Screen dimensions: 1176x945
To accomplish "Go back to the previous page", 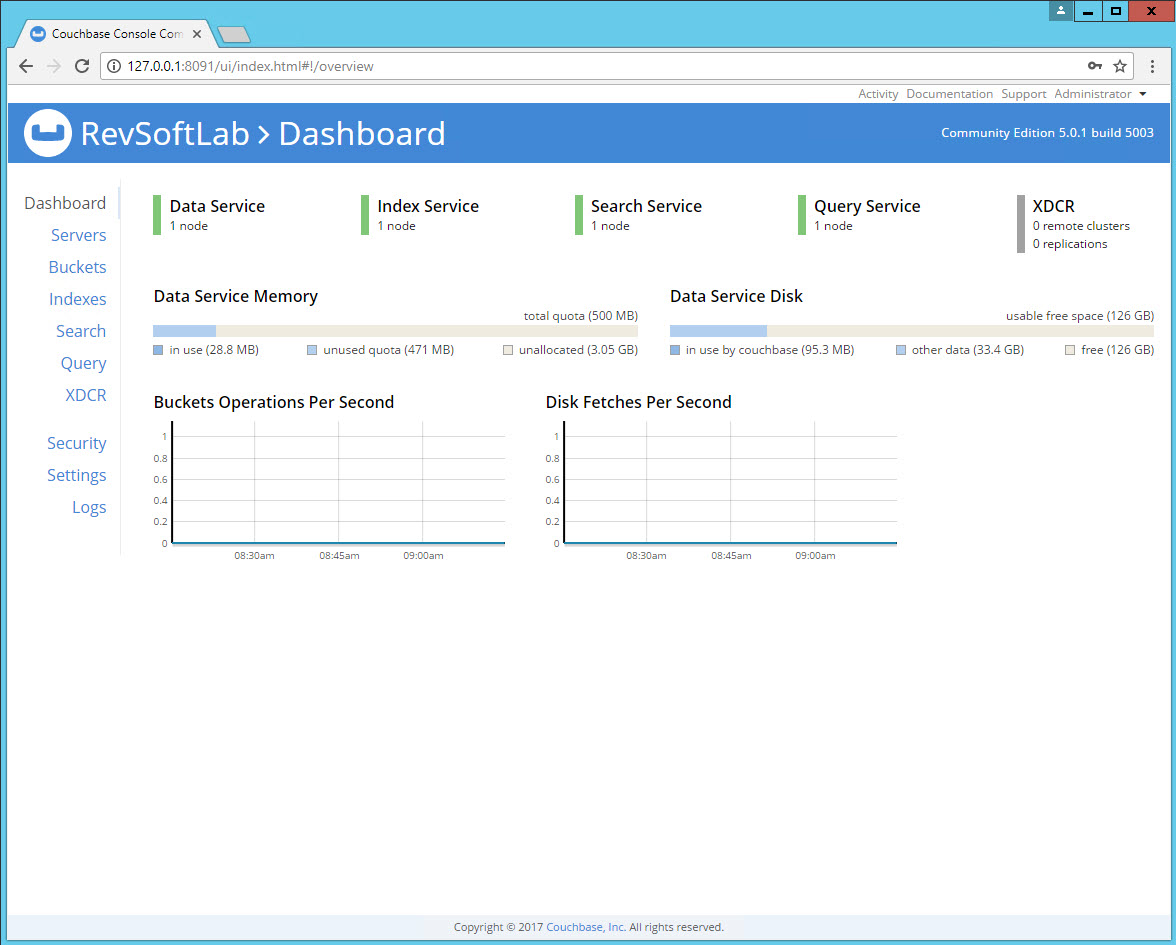I will tap(26, 66).
